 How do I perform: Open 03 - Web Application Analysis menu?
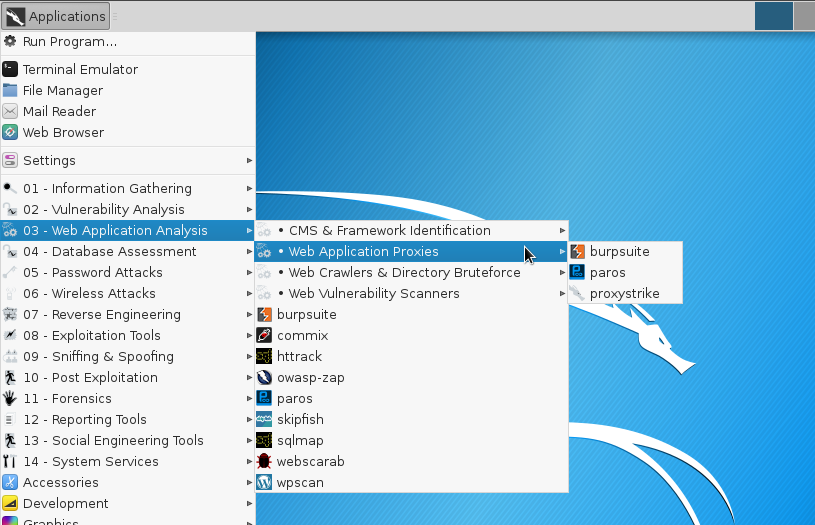(128, 230)
